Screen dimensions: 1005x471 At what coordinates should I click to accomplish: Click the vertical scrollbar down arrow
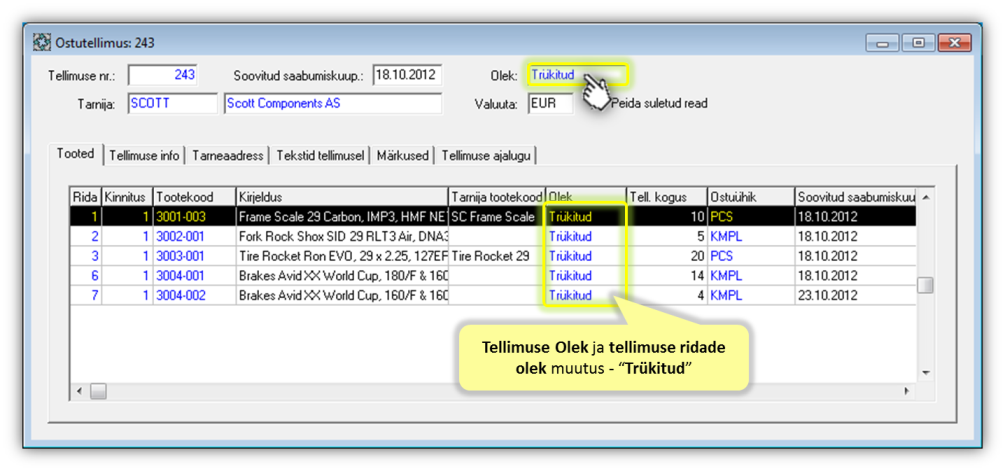924,373
